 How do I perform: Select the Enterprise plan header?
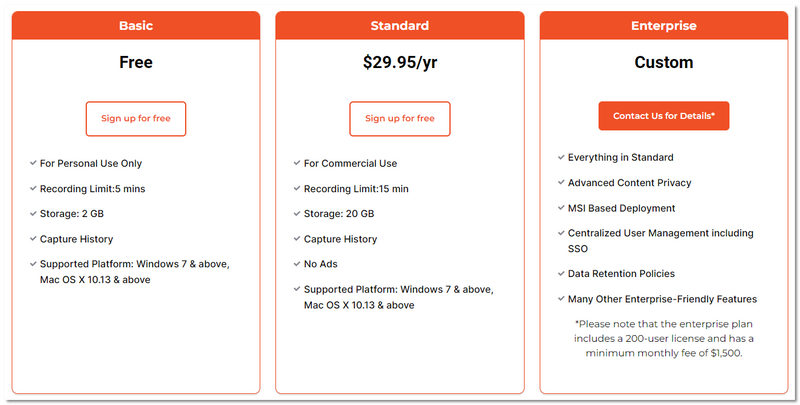point(663,25)
